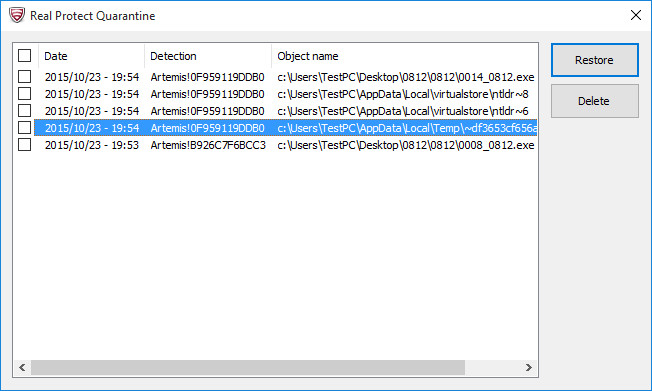This screenshot has width=652, height=391.
Task: Select the path ending virtualstore\ntldr~6
Action: (403, 111)
